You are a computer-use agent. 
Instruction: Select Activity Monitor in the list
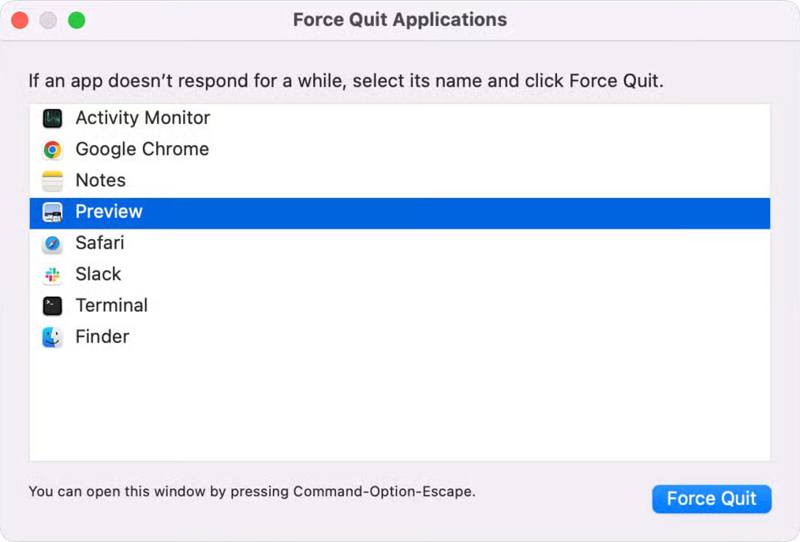tap(143, 118)
